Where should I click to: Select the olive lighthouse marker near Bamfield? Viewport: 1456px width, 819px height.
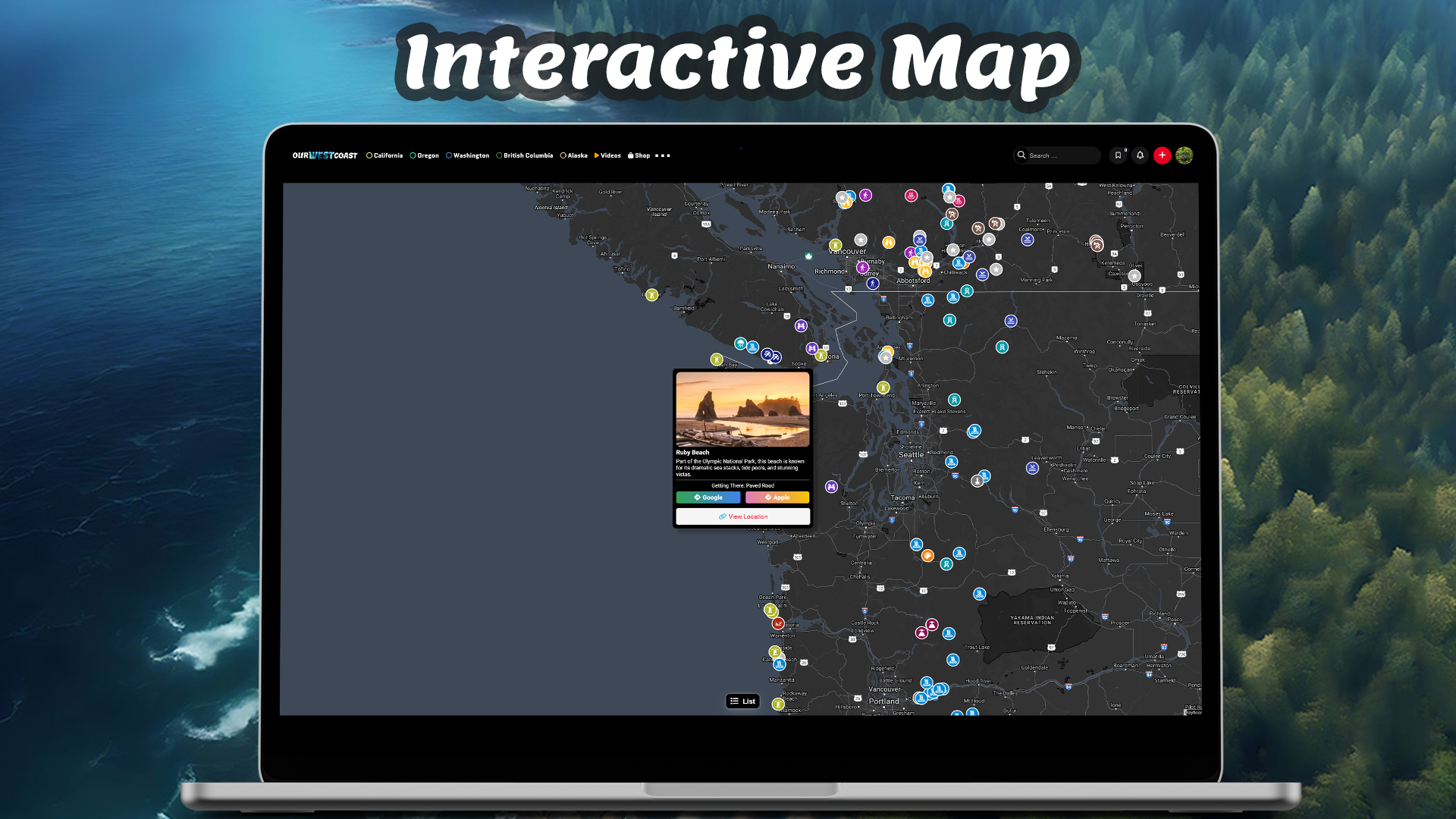coord(652,295)
